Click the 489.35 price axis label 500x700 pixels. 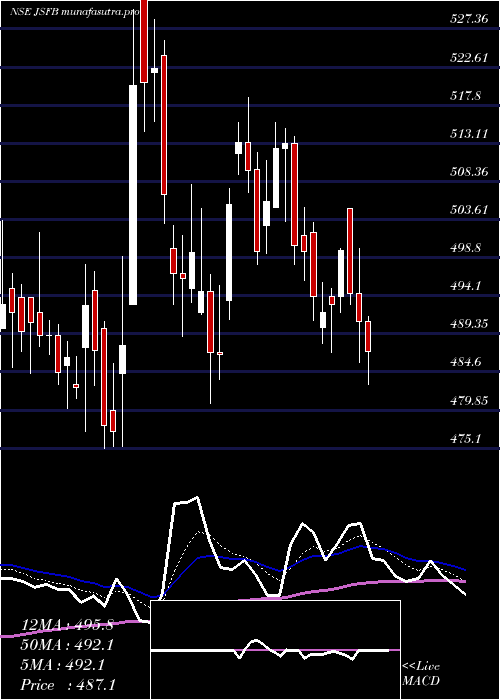[x=469, y=324]
